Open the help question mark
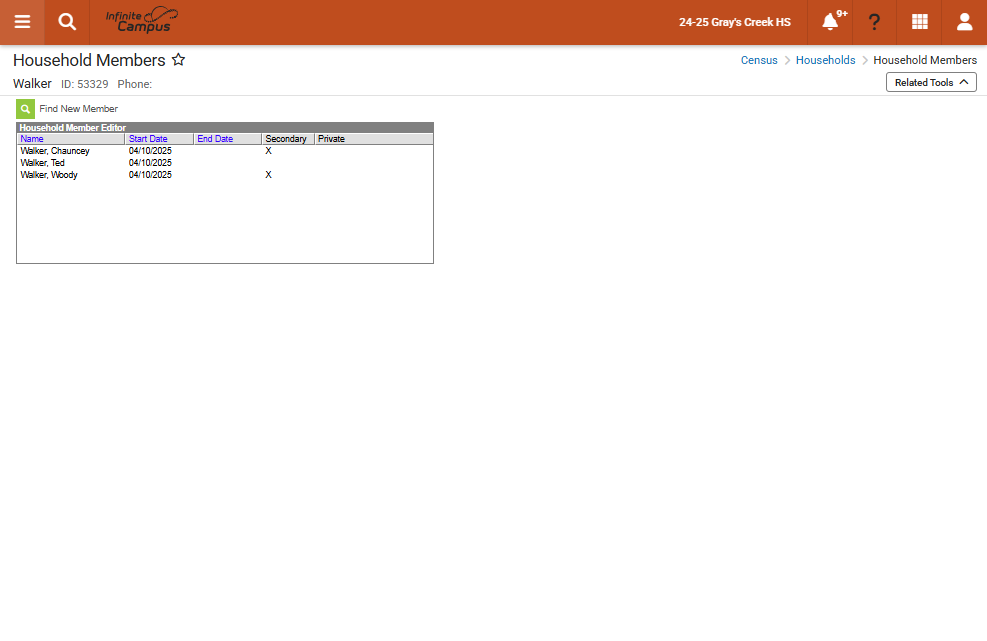The height and width of the screenshot is (641, 987). [x=874, y=22]
